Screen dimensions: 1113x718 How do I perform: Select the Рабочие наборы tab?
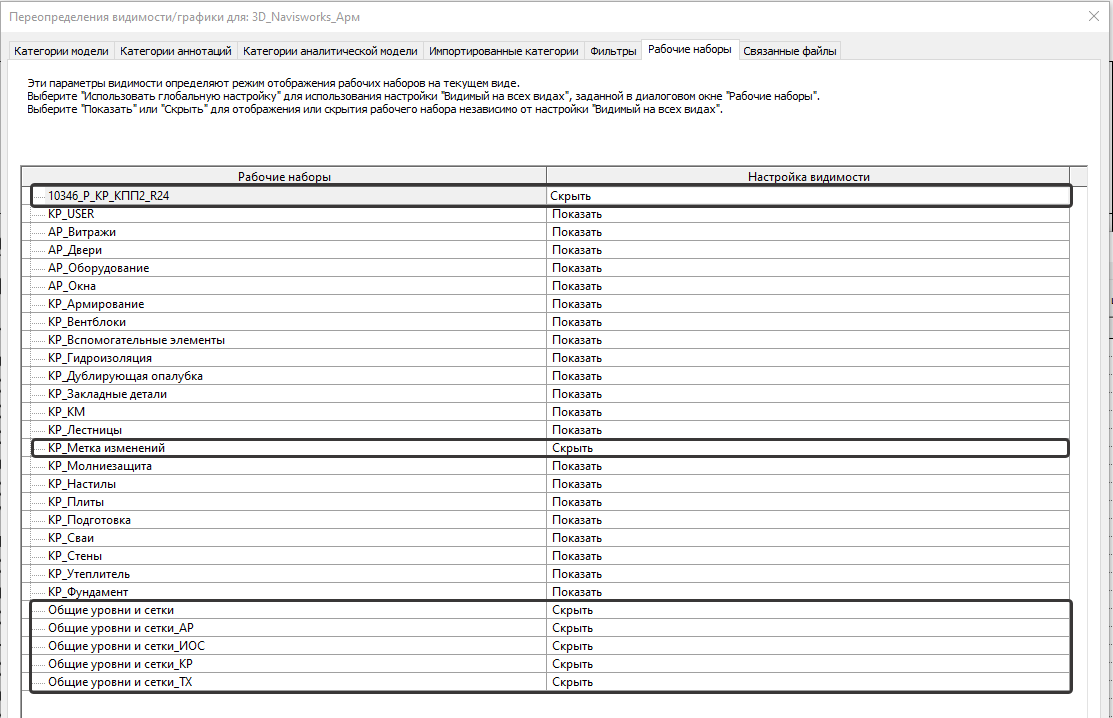[690, 49]
